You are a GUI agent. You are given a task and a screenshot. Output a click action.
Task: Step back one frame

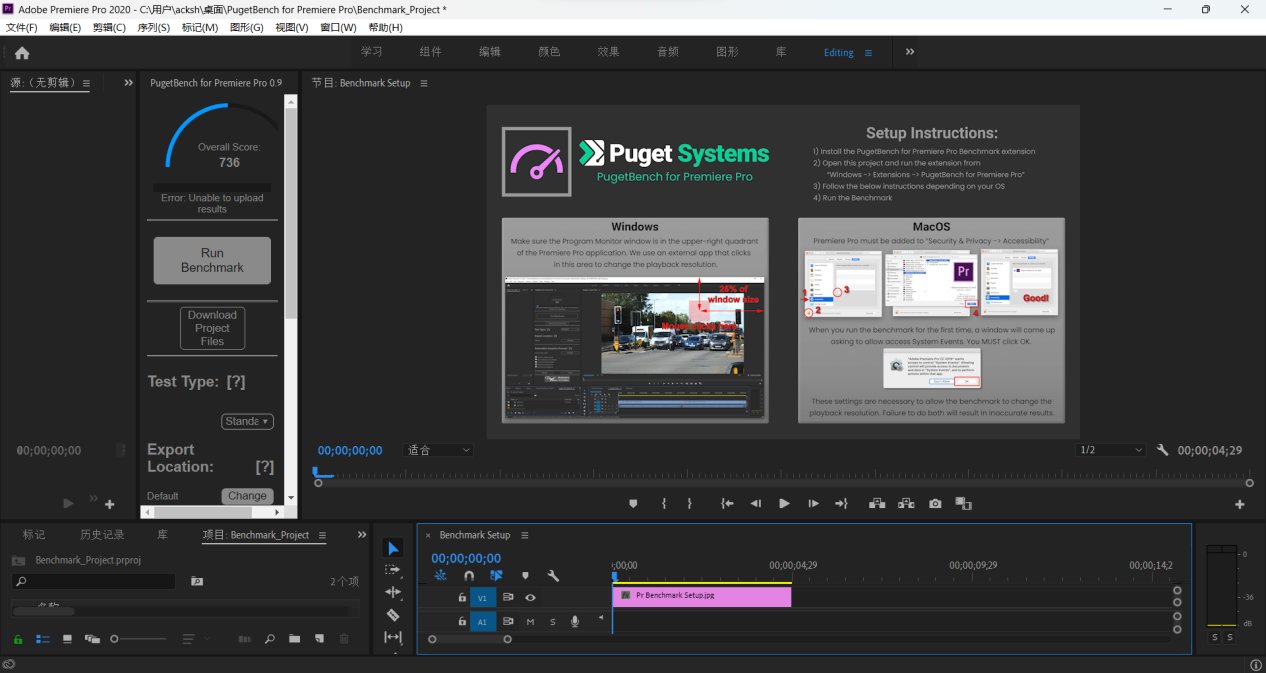click(x=756, y=504)
